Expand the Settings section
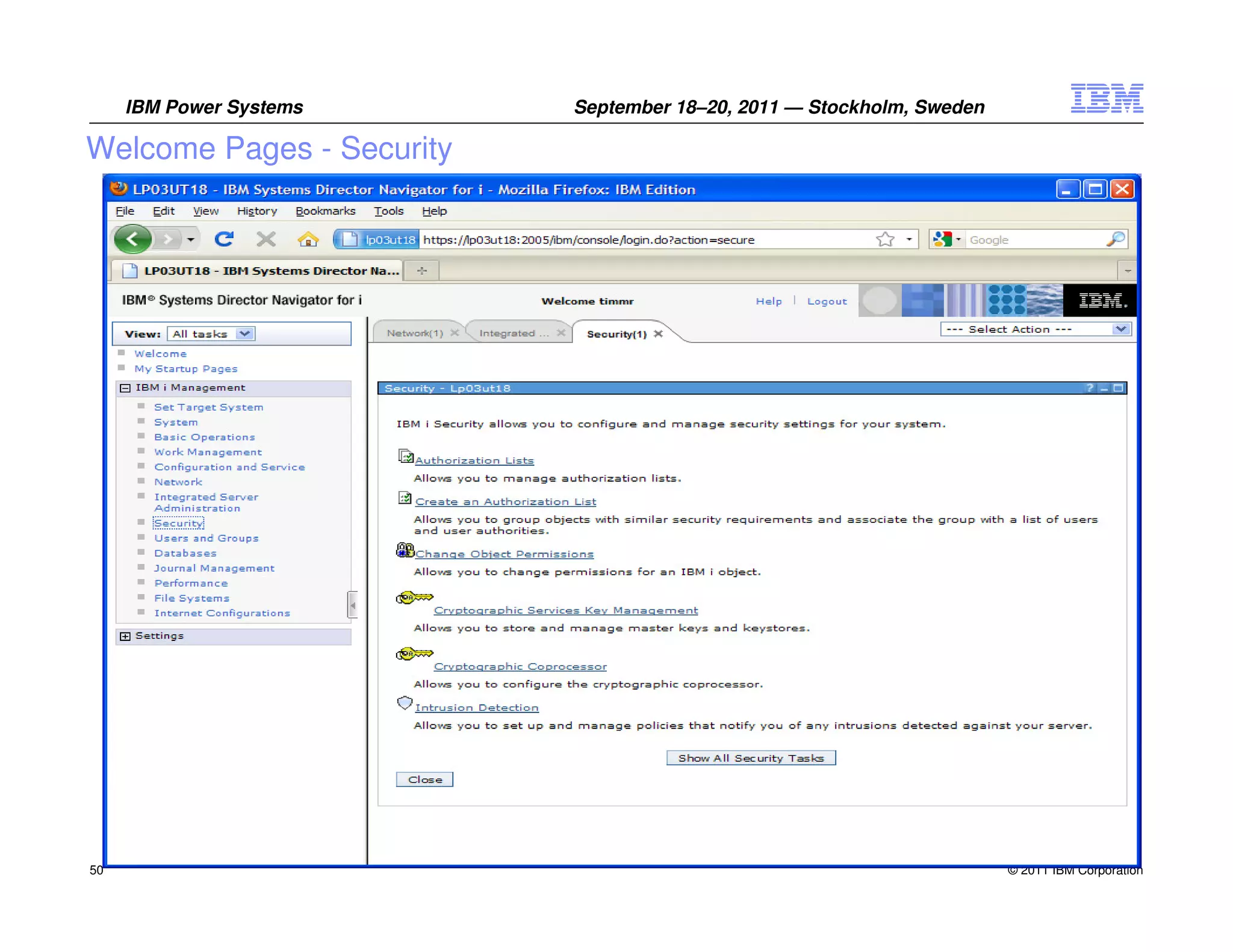This screenshot has height=952, width=1233. click(125, 636)
